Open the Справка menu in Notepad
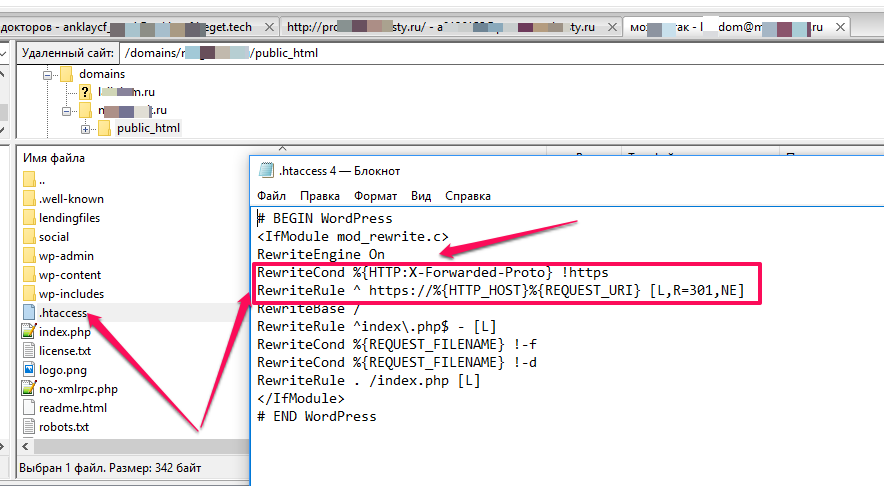The height and width of the screenshot is (486, 884). pyautogui.click(x=467, y=196)
